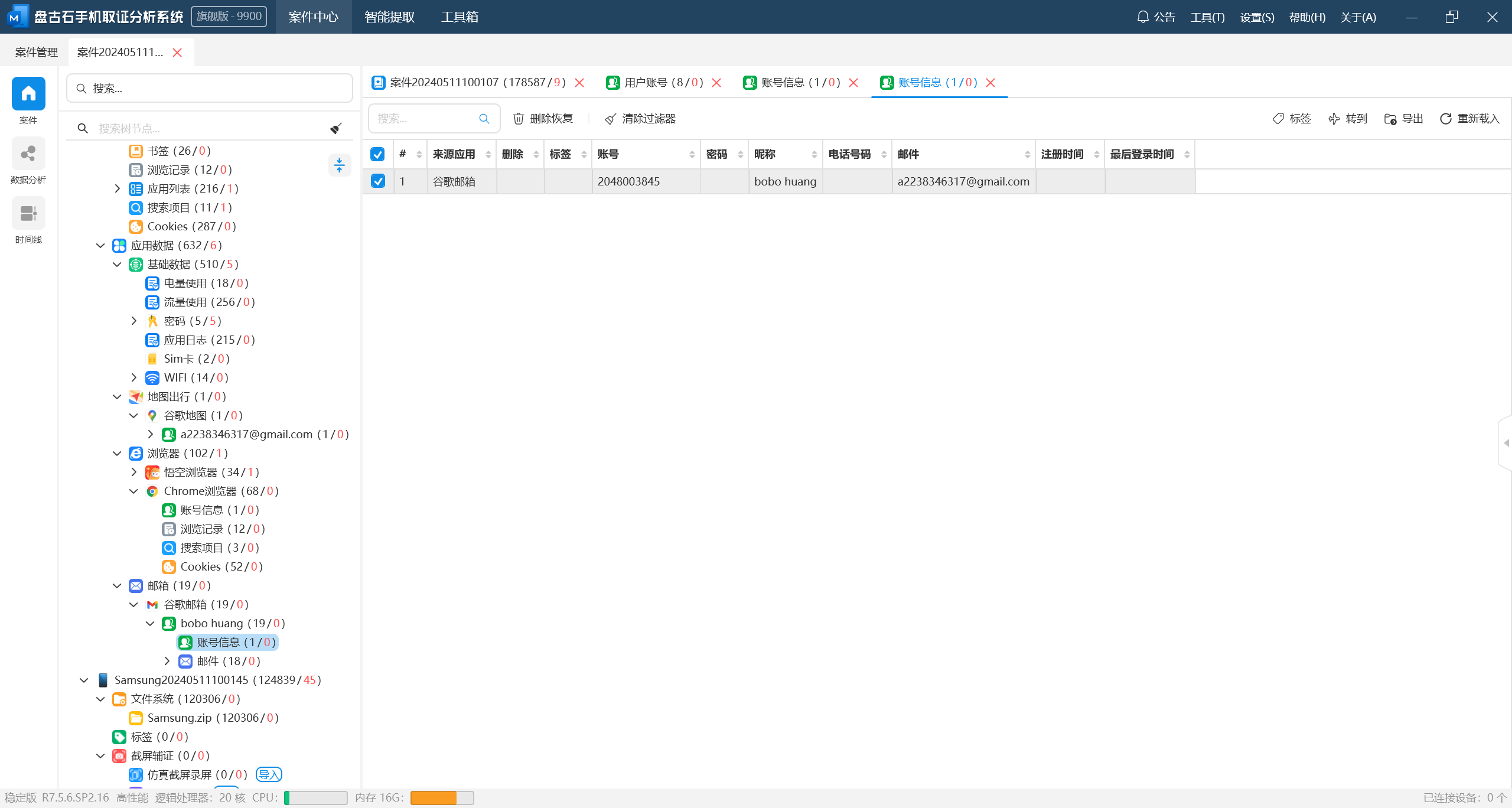Open the 数据分析 sidebar icon
Image resolution: width=1512 pixels, height=808 pixels.
tap(28, 154)
